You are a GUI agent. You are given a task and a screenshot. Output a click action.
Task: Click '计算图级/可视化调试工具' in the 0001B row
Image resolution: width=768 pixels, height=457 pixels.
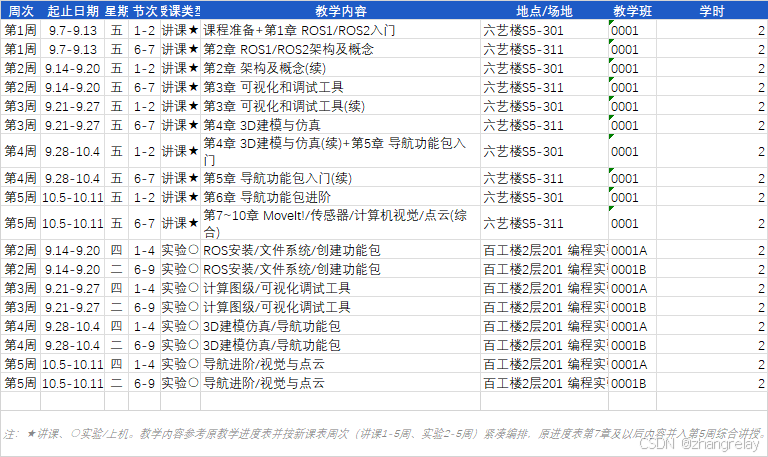tap(340, 307)
